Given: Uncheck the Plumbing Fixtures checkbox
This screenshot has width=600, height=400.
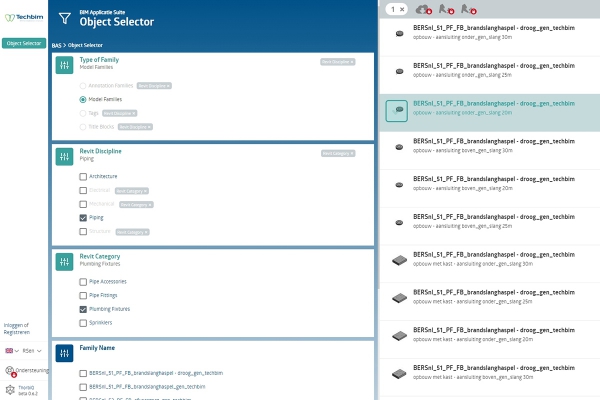Looking at the screenshot, I should pos(83,309).
